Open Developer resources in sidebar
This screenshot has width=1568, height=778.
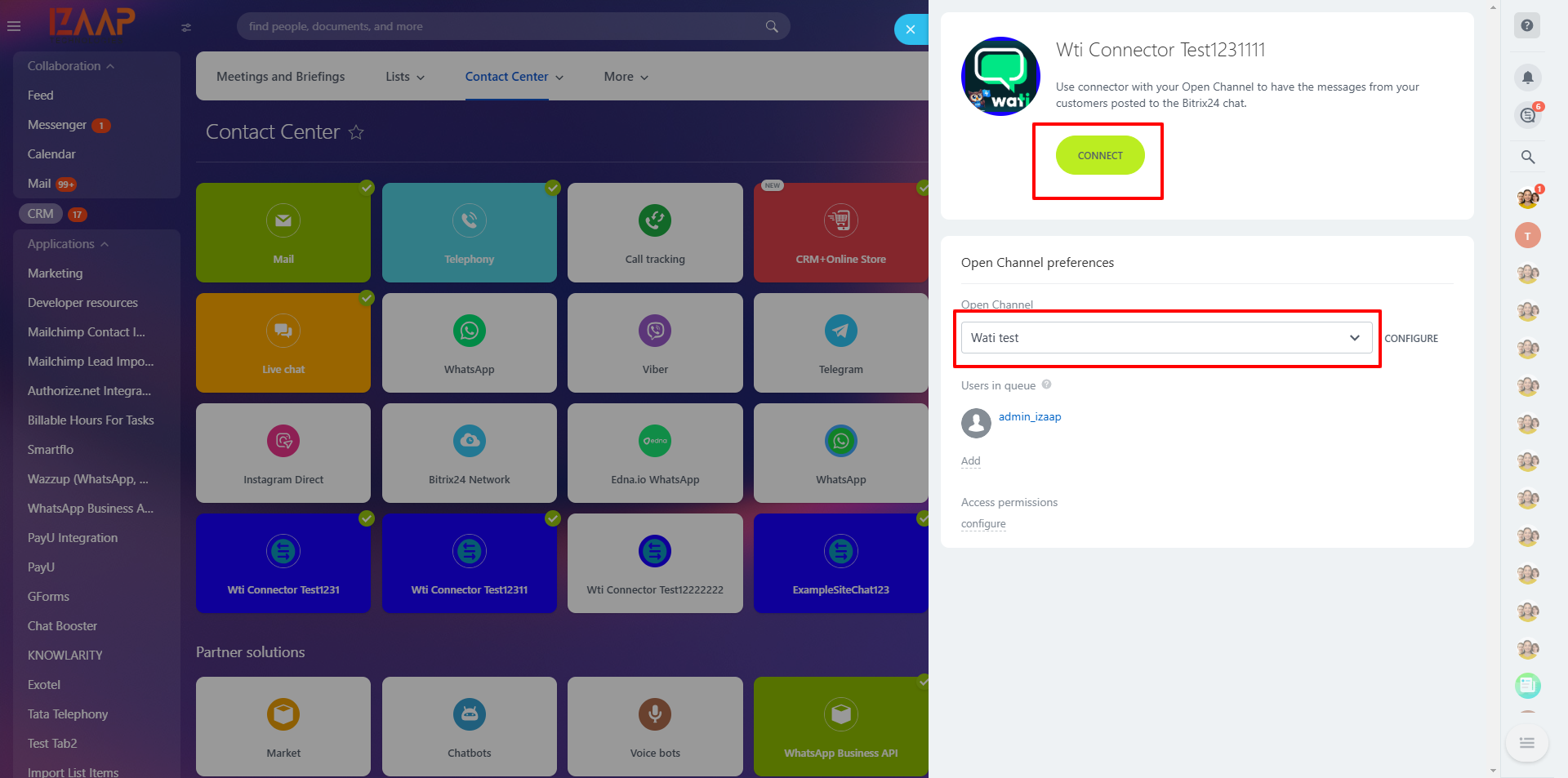click(x=82, y=303)
